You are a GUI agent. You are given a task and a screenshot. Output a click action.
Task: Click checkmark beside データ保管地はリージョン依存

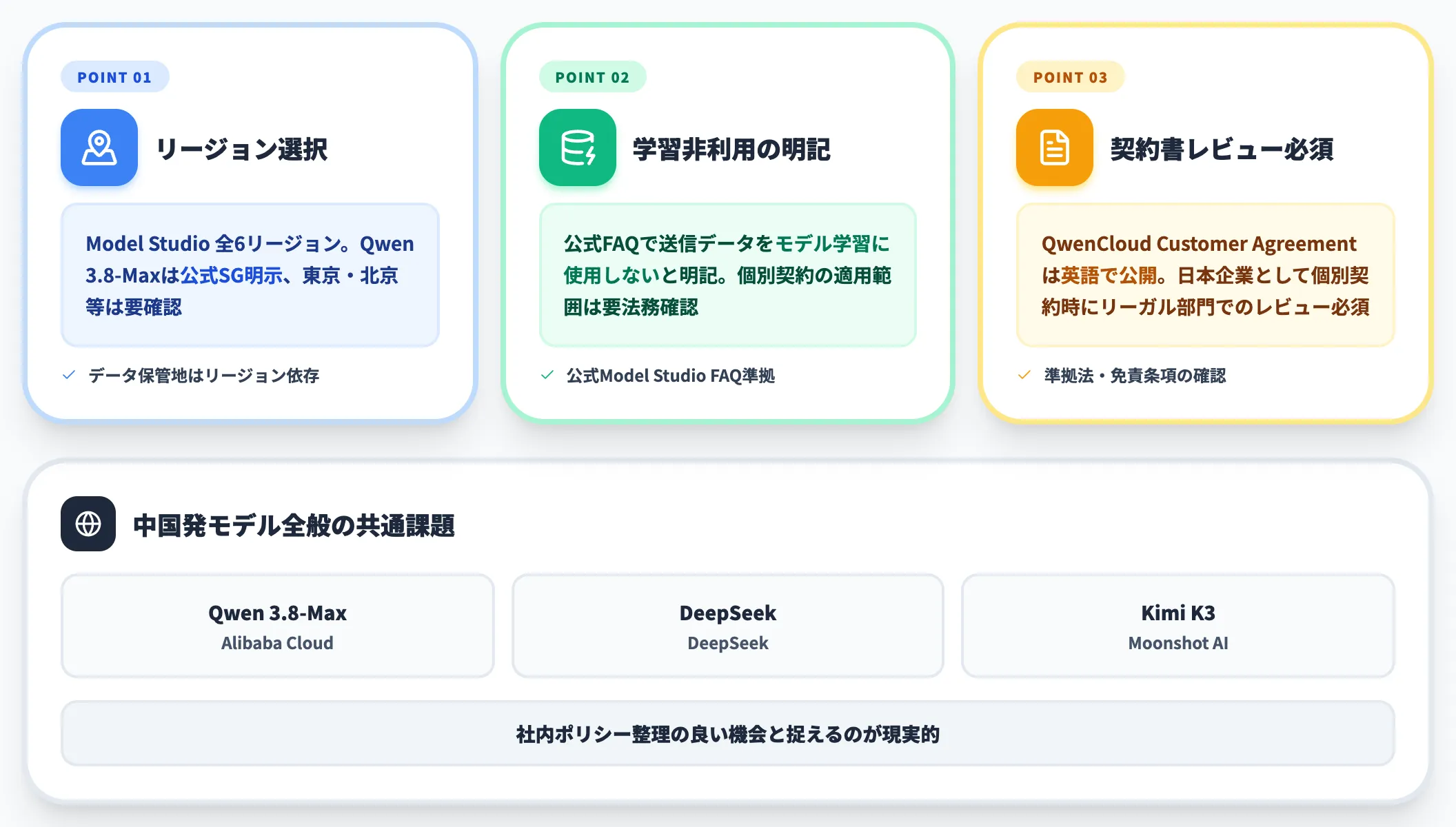69,375
